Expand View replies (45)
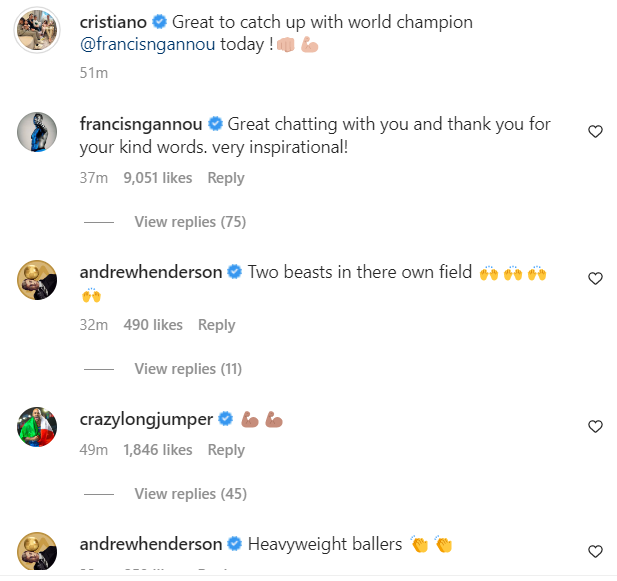617x581 pixels. 190,494
